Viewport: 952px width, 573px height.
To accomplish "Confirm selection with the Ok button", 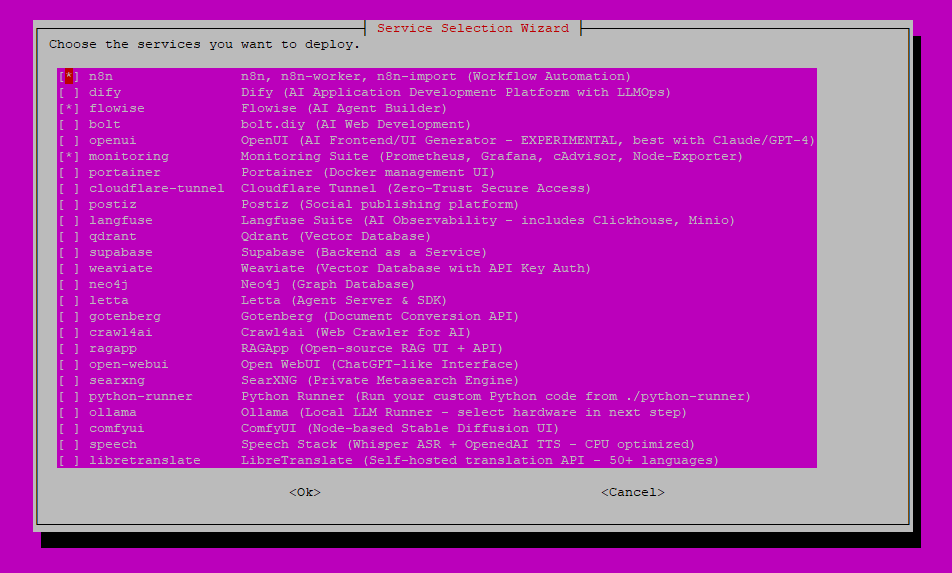I will click(305, 492).
